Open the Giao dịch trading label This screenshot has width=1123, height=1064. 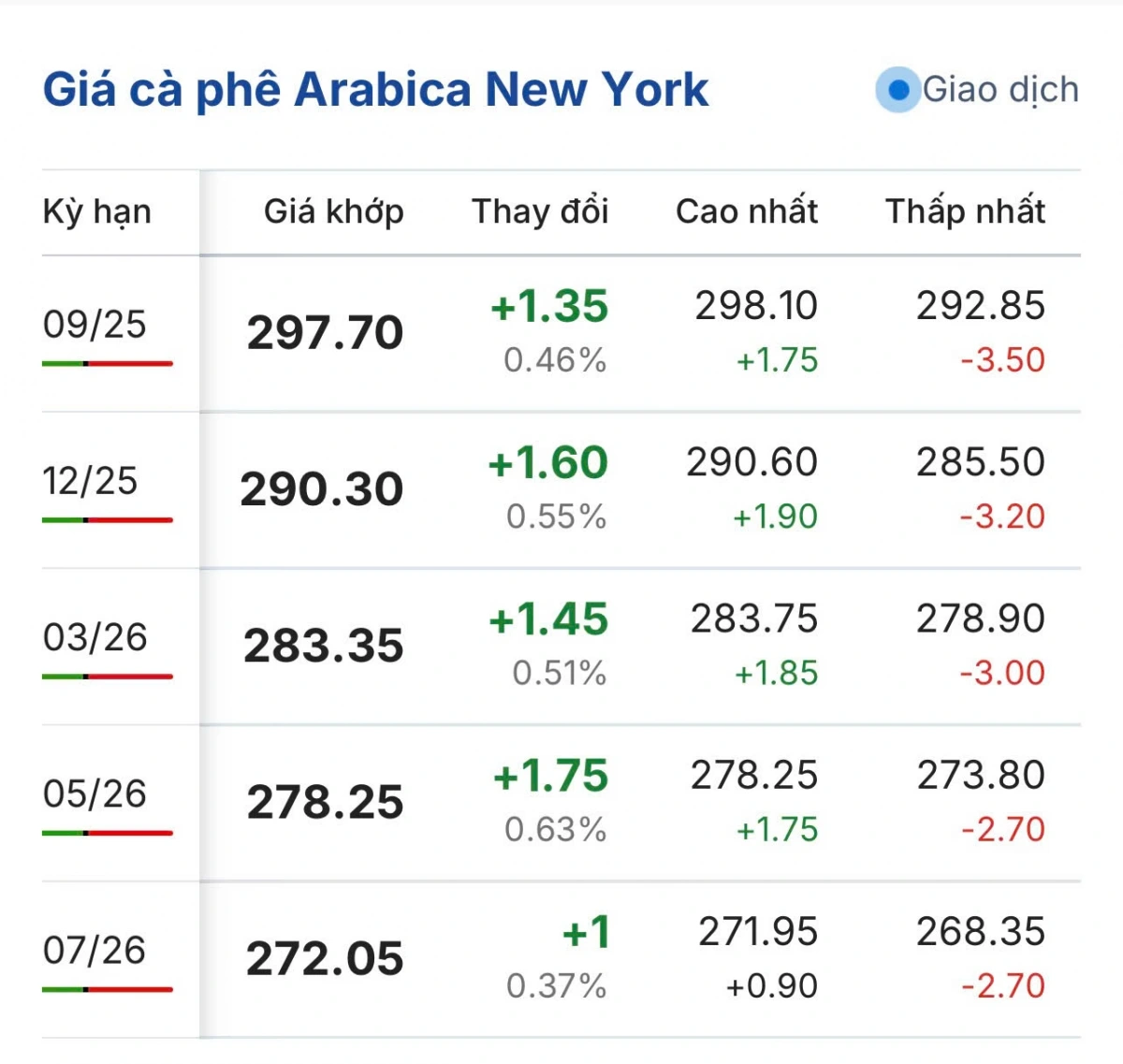tap(1000, 91)
